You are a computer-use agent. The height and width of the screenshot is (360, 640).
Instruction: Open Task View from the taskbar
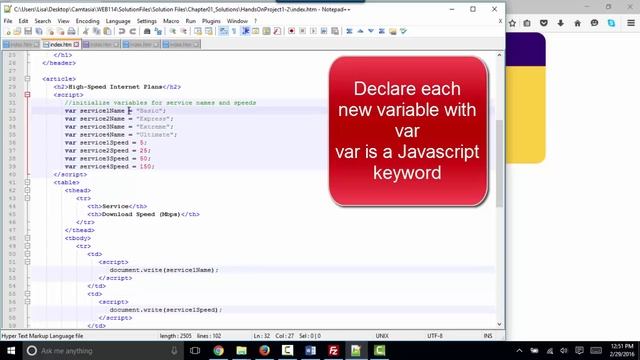(195, 351)
